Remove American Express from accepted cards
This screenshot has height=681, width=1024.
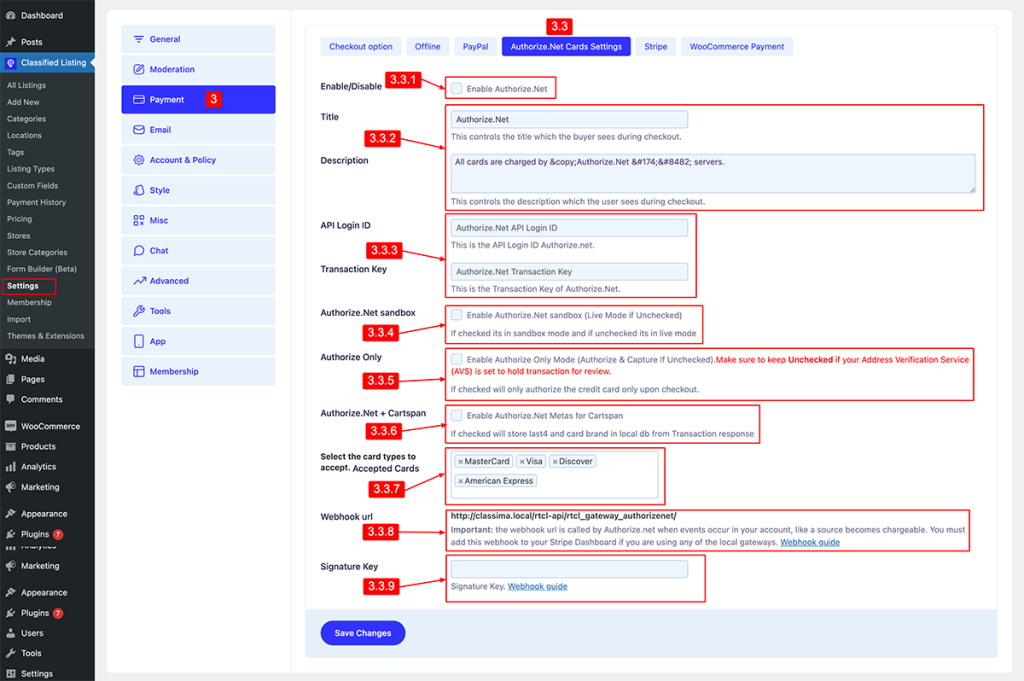tap(460, 481)
